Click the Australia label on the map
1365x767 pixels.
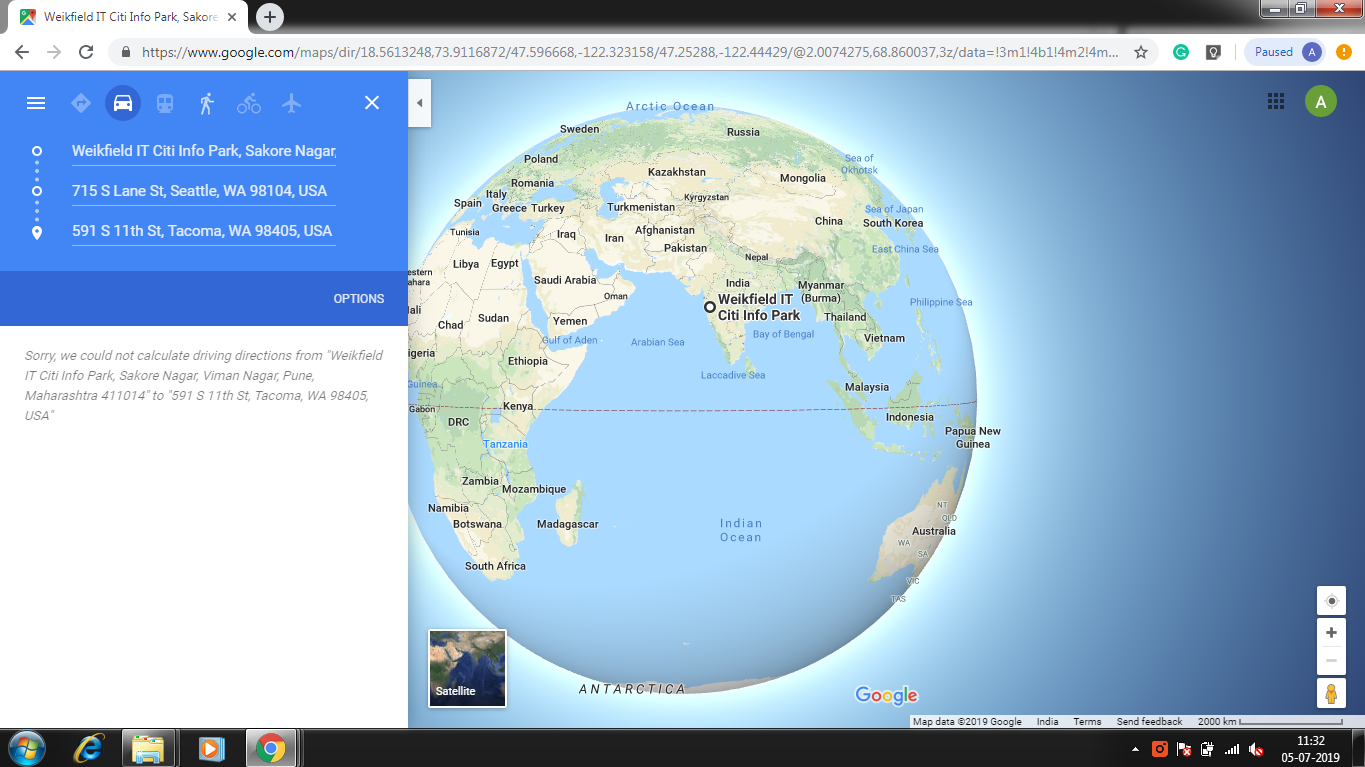933,531
